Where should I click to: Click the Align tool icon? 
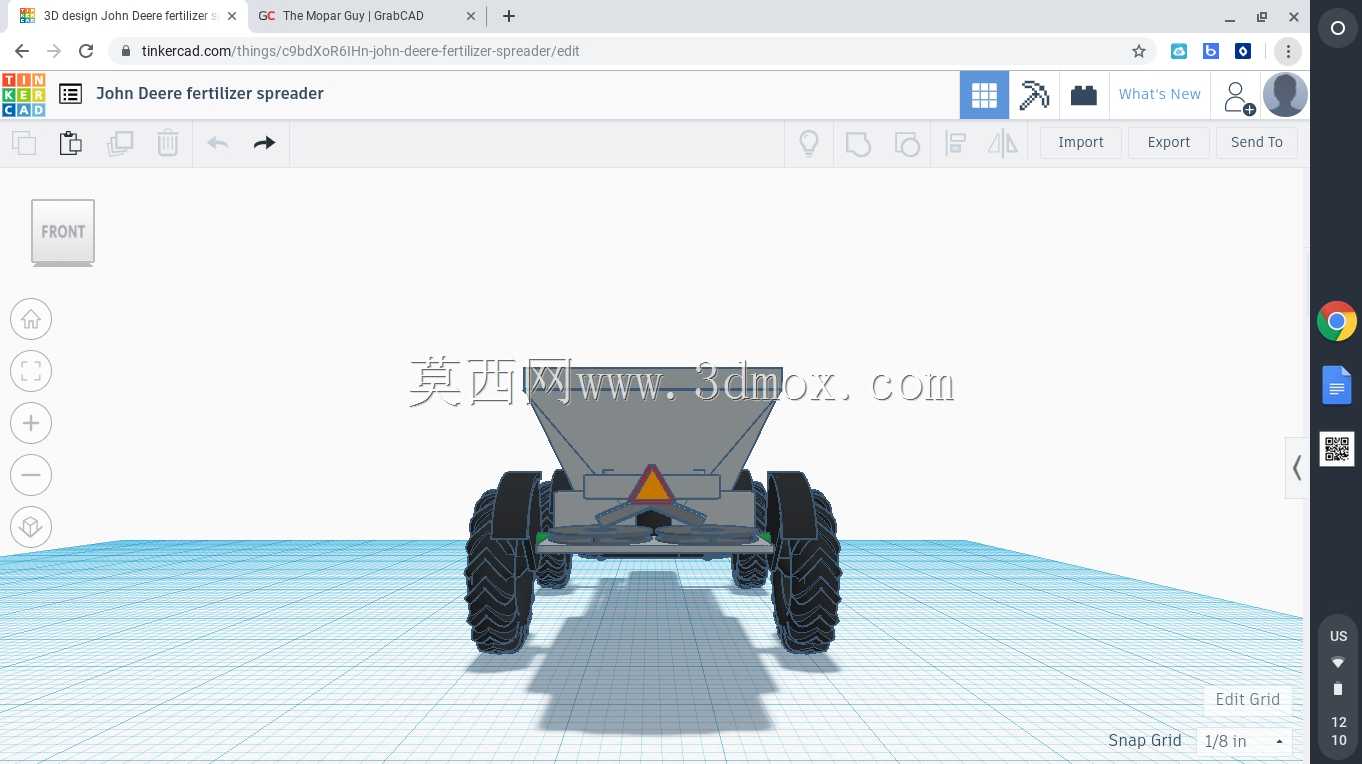click(x=955, y=143)
